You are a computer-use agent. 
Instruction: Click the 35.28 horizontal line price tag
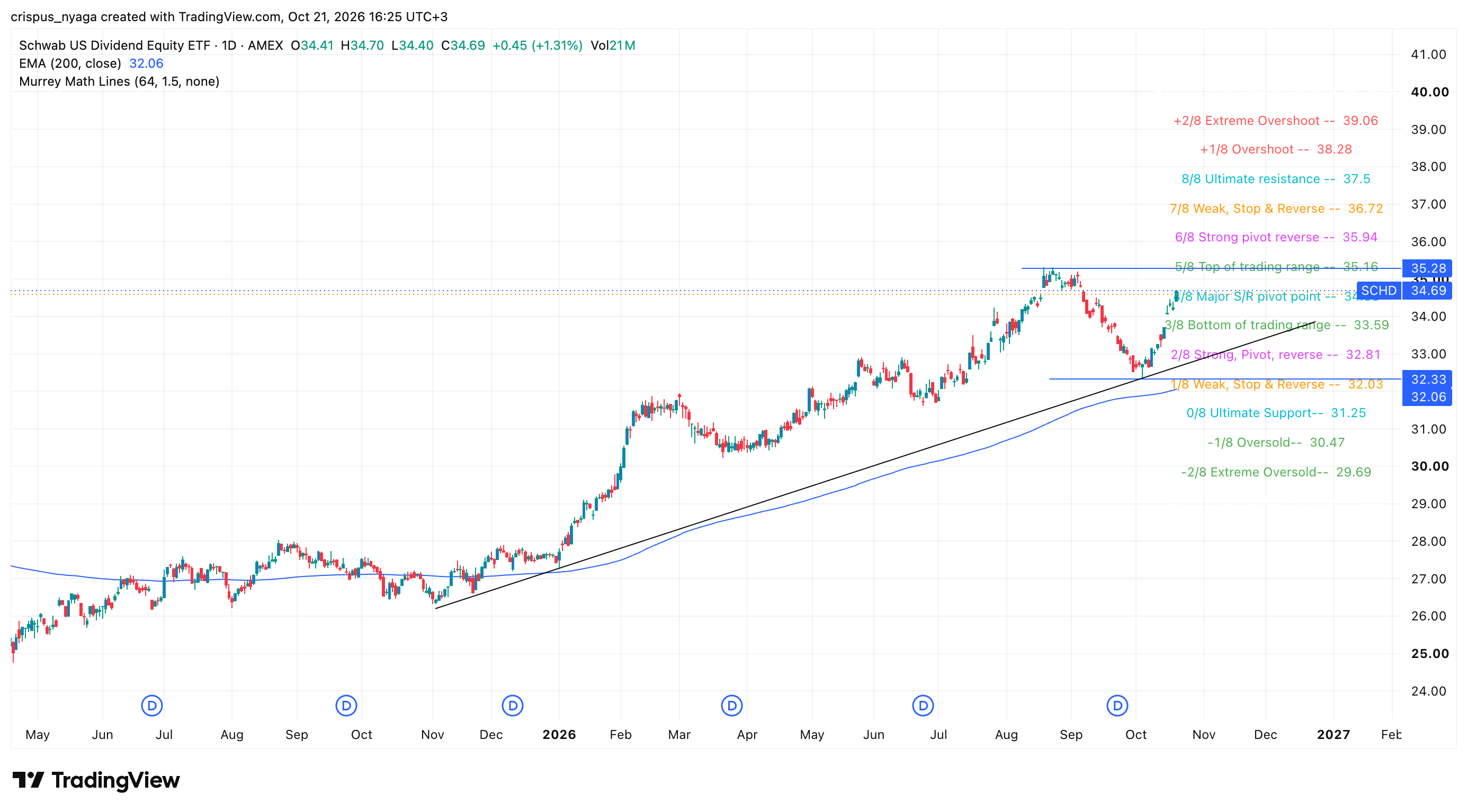point(1428,268)
